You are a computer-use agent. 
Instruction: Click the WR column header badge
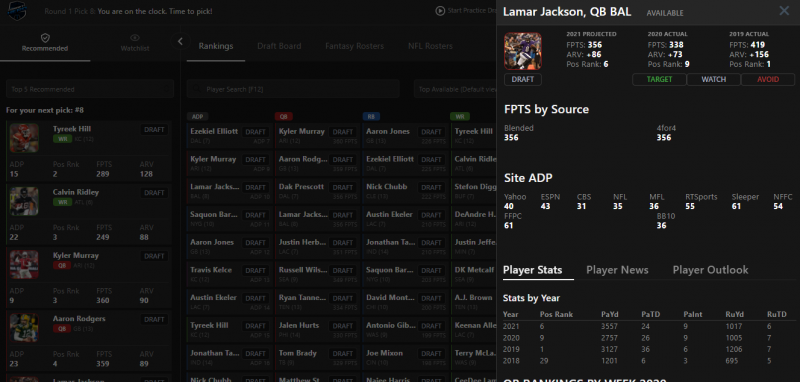pos(460,116)
